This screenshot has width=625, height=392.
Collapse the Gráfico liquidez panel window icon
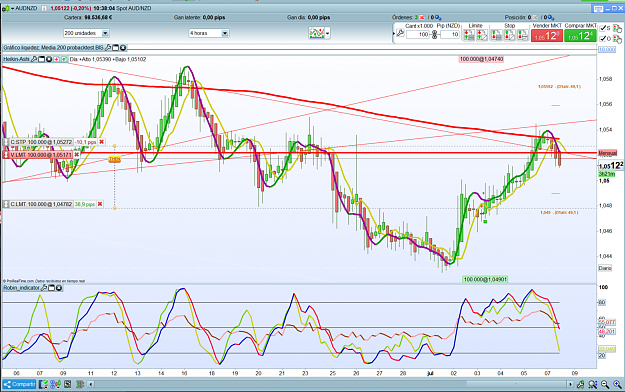click(x=116, y=48)
